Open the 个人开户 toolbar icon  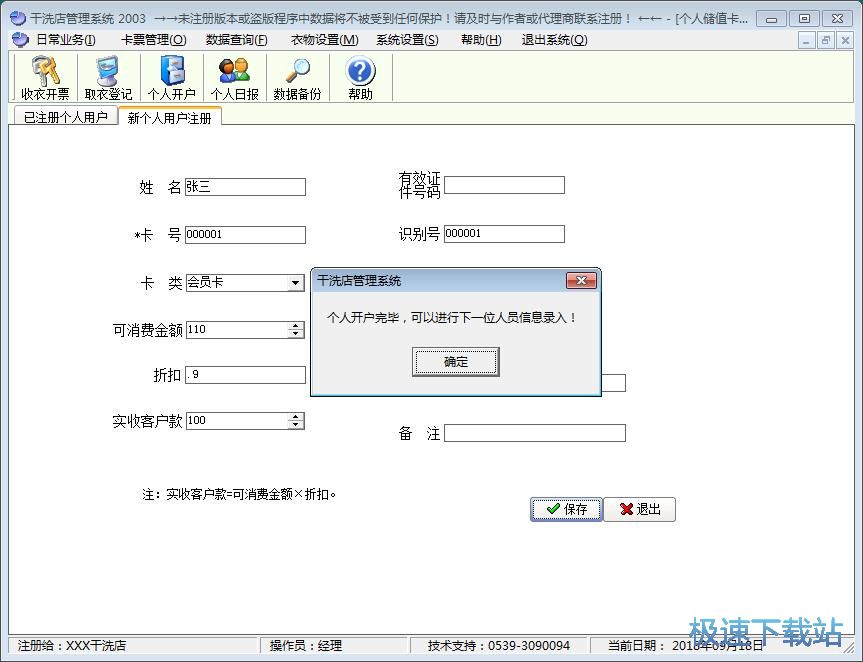171,78
